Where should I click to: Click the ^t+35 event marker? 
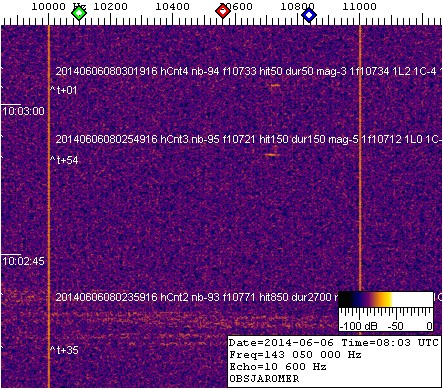(64, 350)
